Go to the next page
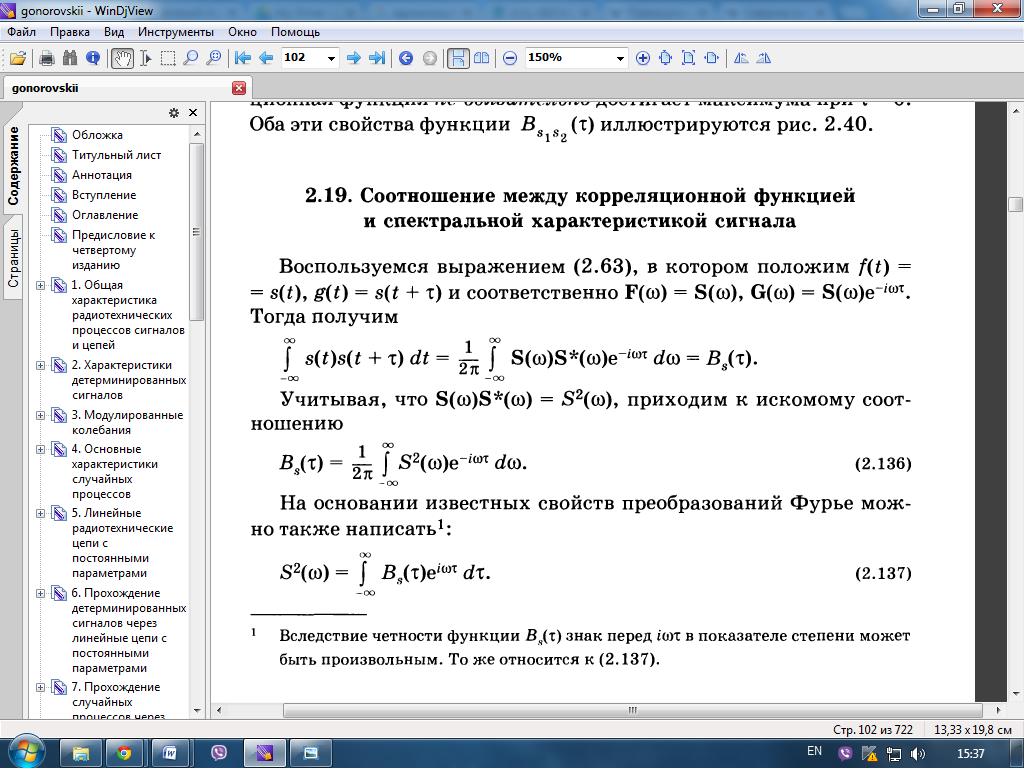Viewport: 1024px width, 768px height. 354,58
